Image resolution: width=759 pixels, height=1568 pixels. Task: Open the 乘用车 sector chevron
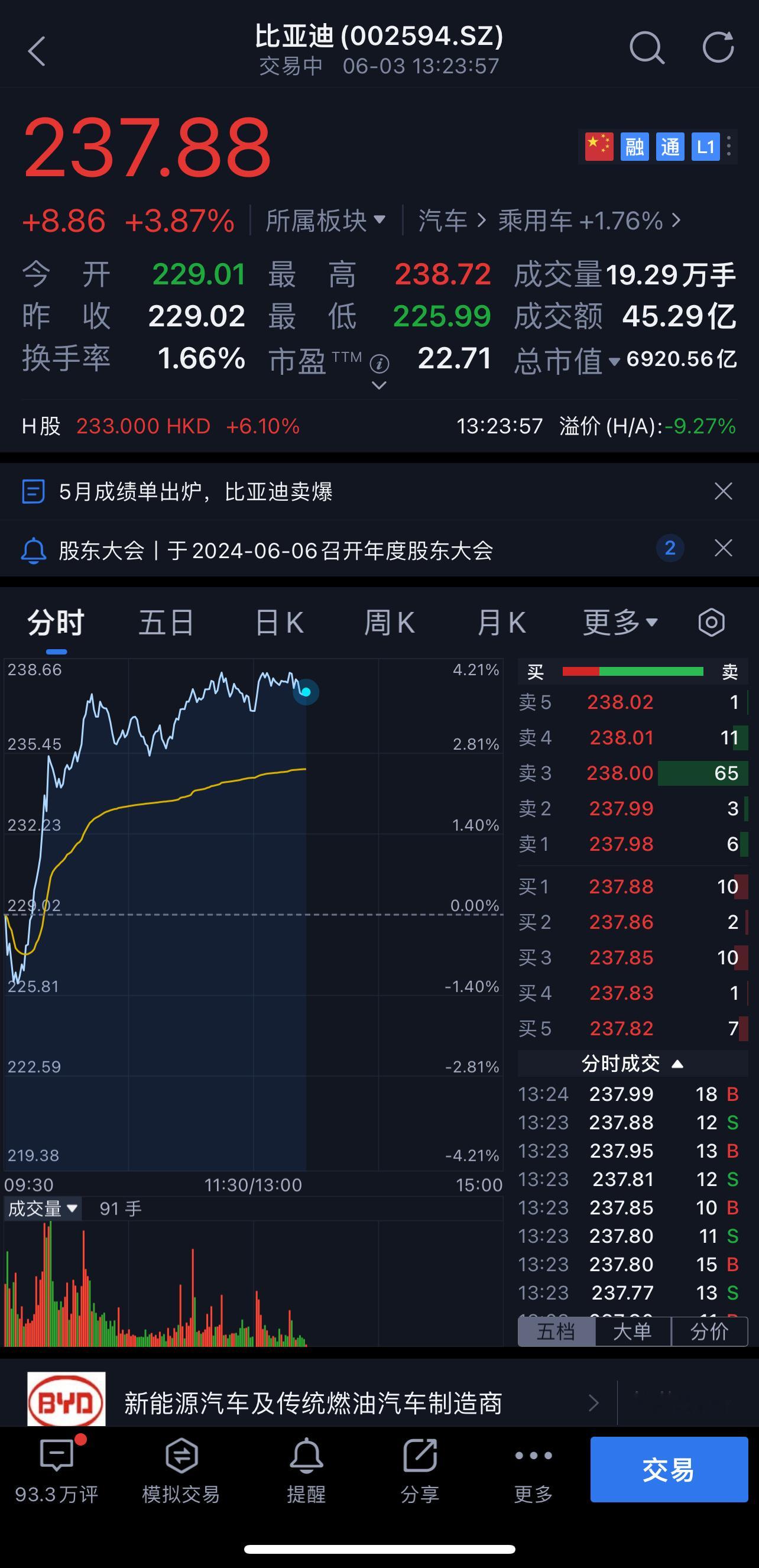pos(676,221)
